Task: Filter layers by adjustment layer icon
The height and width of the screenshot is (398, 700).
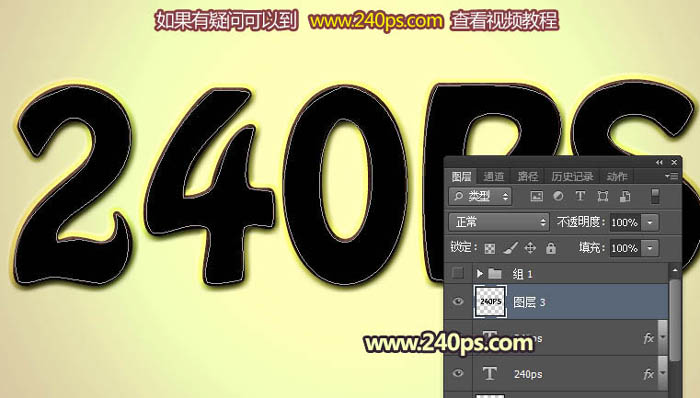Action: [558, 196]
